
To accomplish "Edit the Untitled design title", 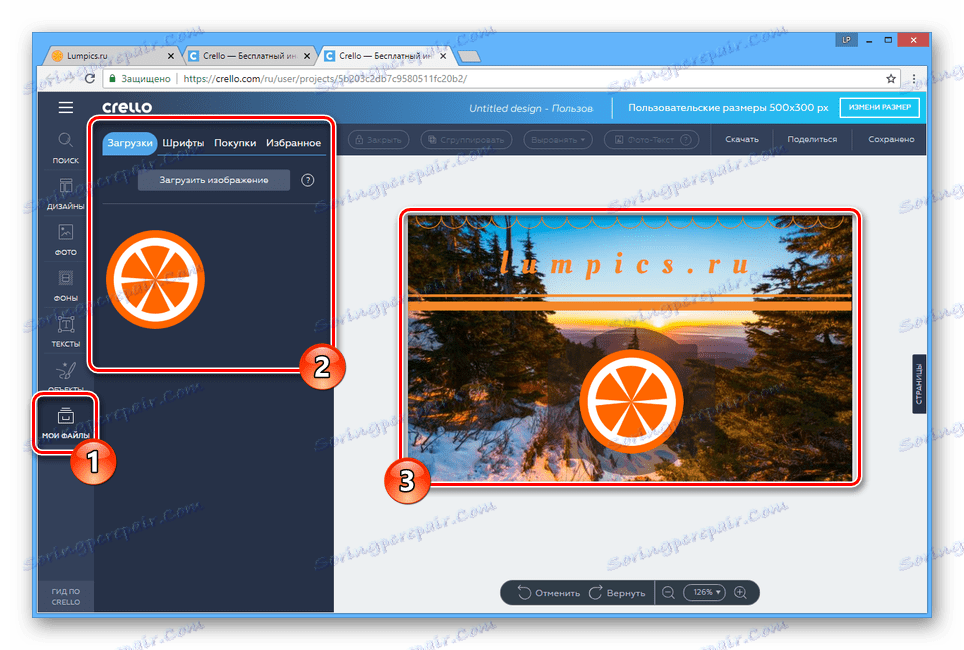I will pos(531,108).
